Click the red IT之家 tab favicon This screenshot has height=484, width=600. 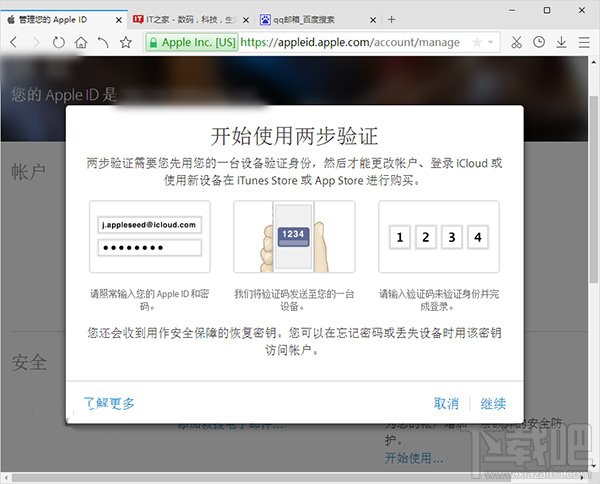pyautogui.click(x=138, y=19)
